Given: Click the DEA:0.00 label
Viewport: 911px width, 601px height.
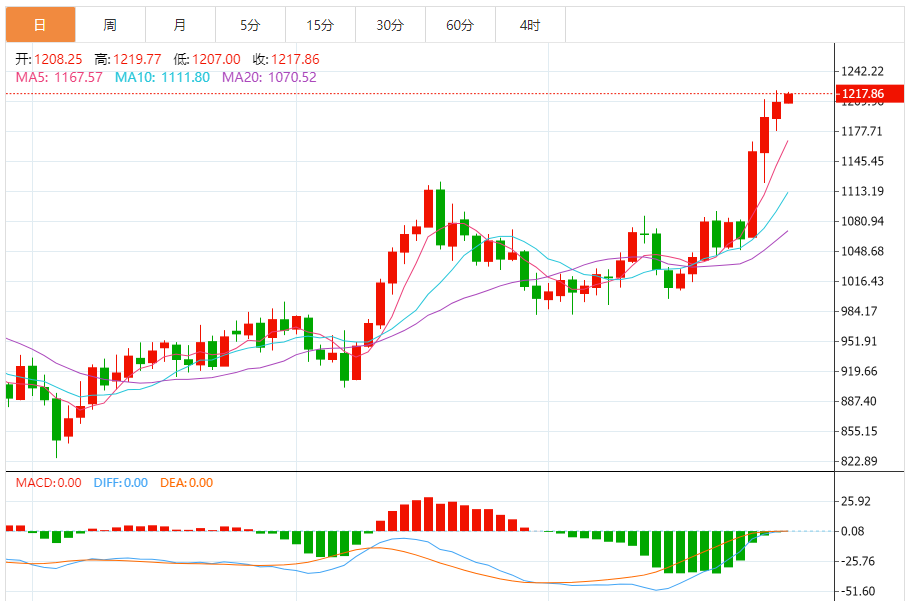Looking at the screenshot, I should (x=186, y=483).
